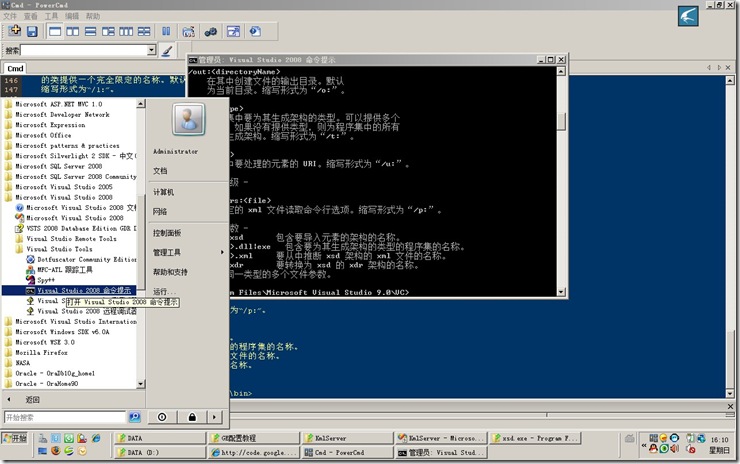Select the two-column layout icon
Image resolution: width=740 pixels, height=464 pixels.
click(73, 32)
